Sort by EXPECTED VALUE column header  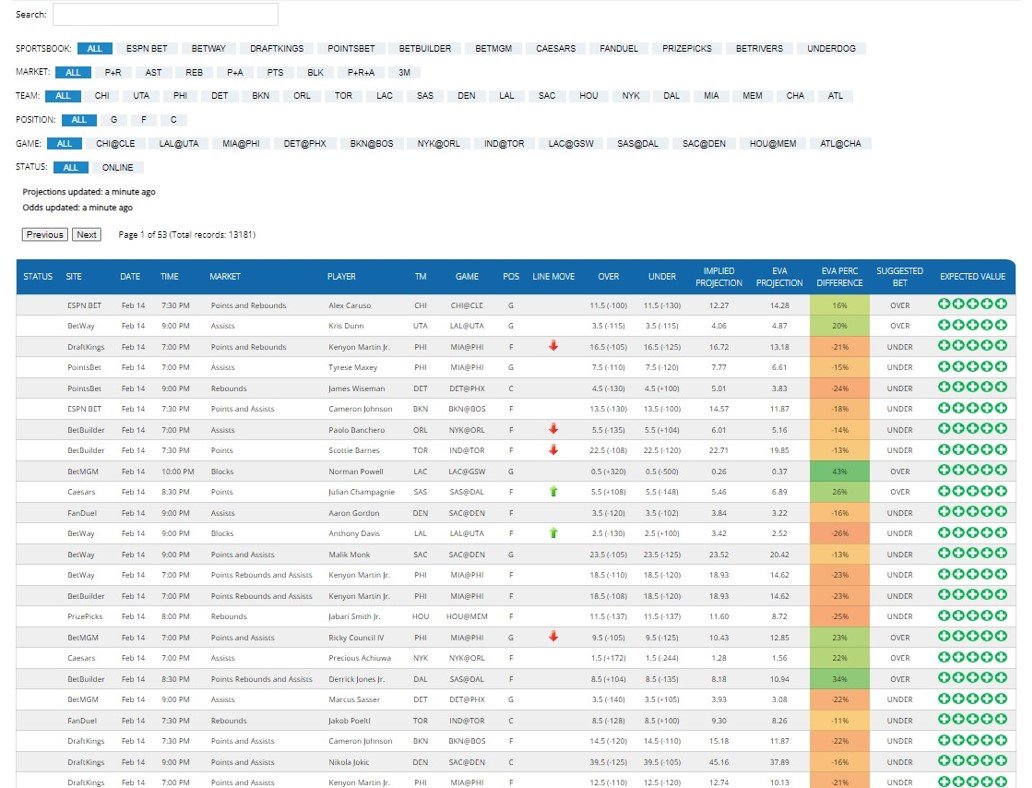coord(972,276)
